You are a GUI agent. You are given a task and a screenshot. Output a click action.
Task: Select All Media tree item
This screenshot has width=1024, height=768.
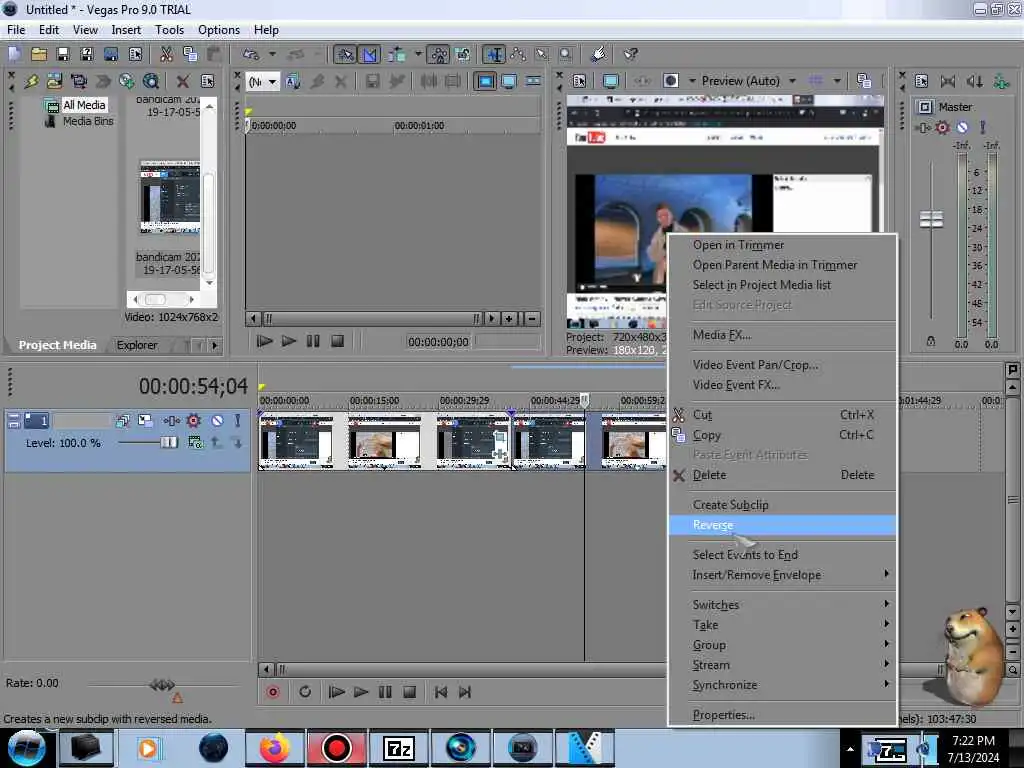point(84,105)
